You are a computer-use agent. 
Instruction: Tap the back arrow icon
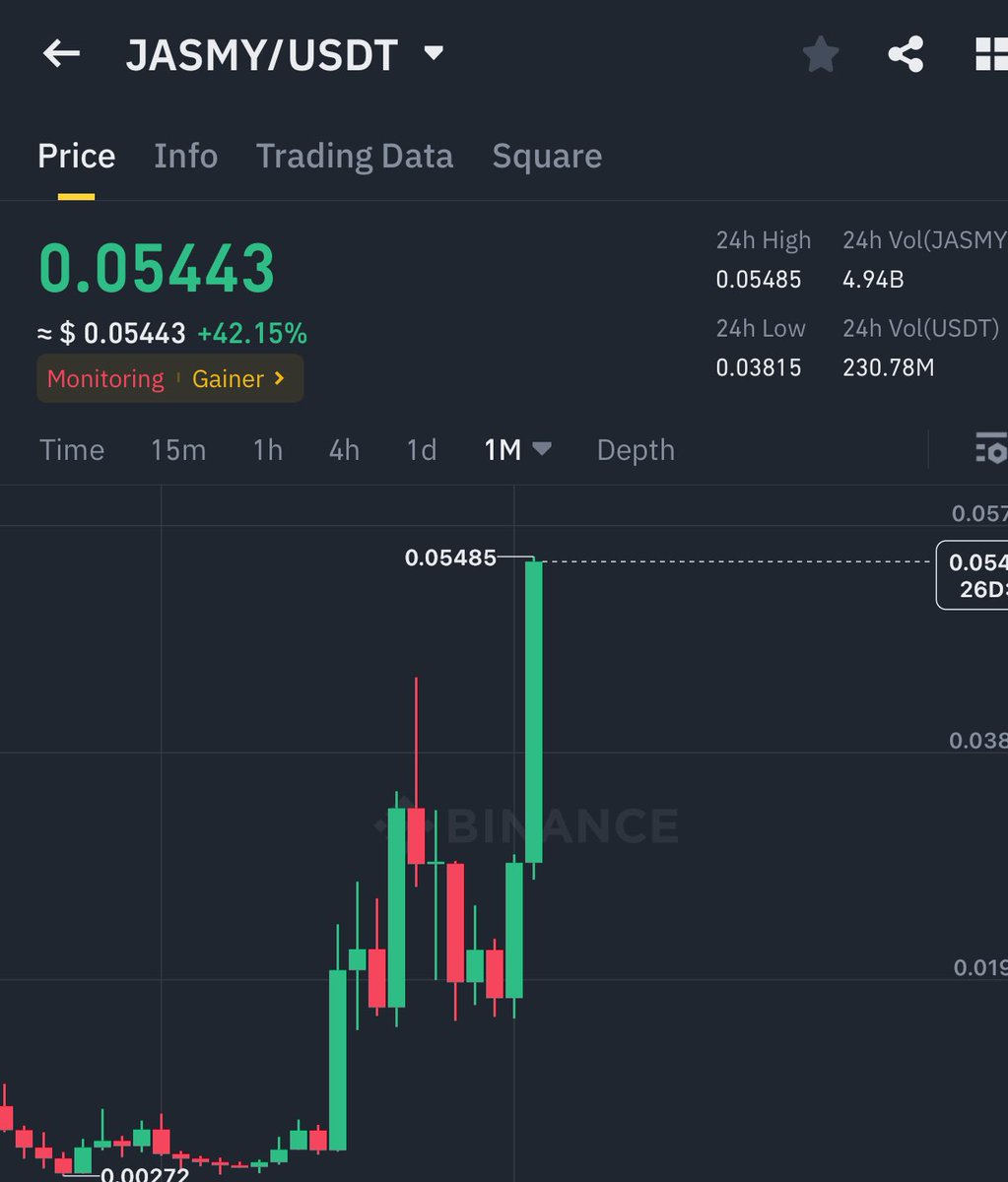61,54
